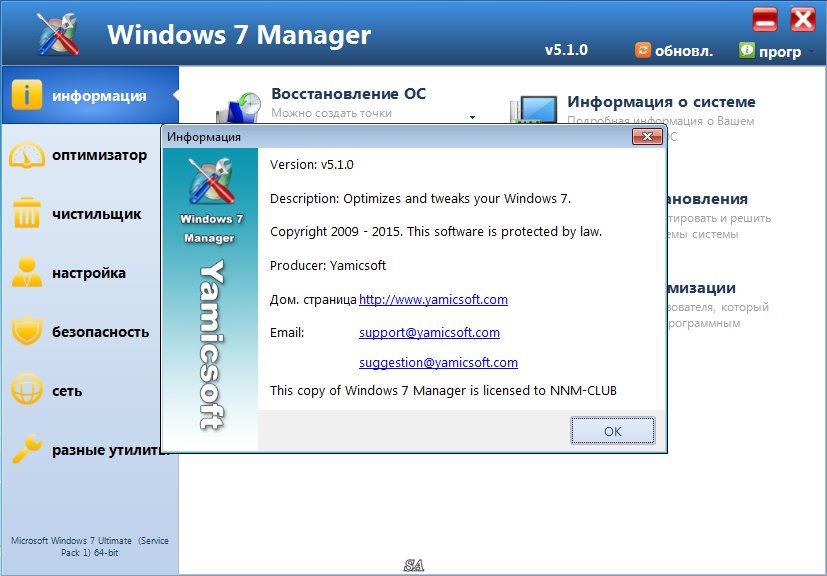Click the информация info icon in sidebar
This screenshot has width=827, height=576.
point(26,95)
